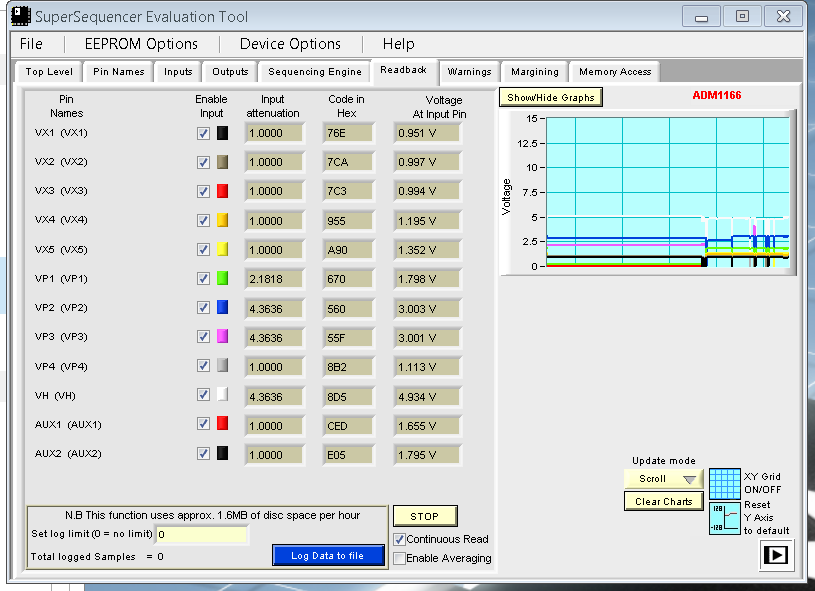Click the black color swatch for AUX2
Viewport: 815px width, 591px height.
[x=222, y=453]
